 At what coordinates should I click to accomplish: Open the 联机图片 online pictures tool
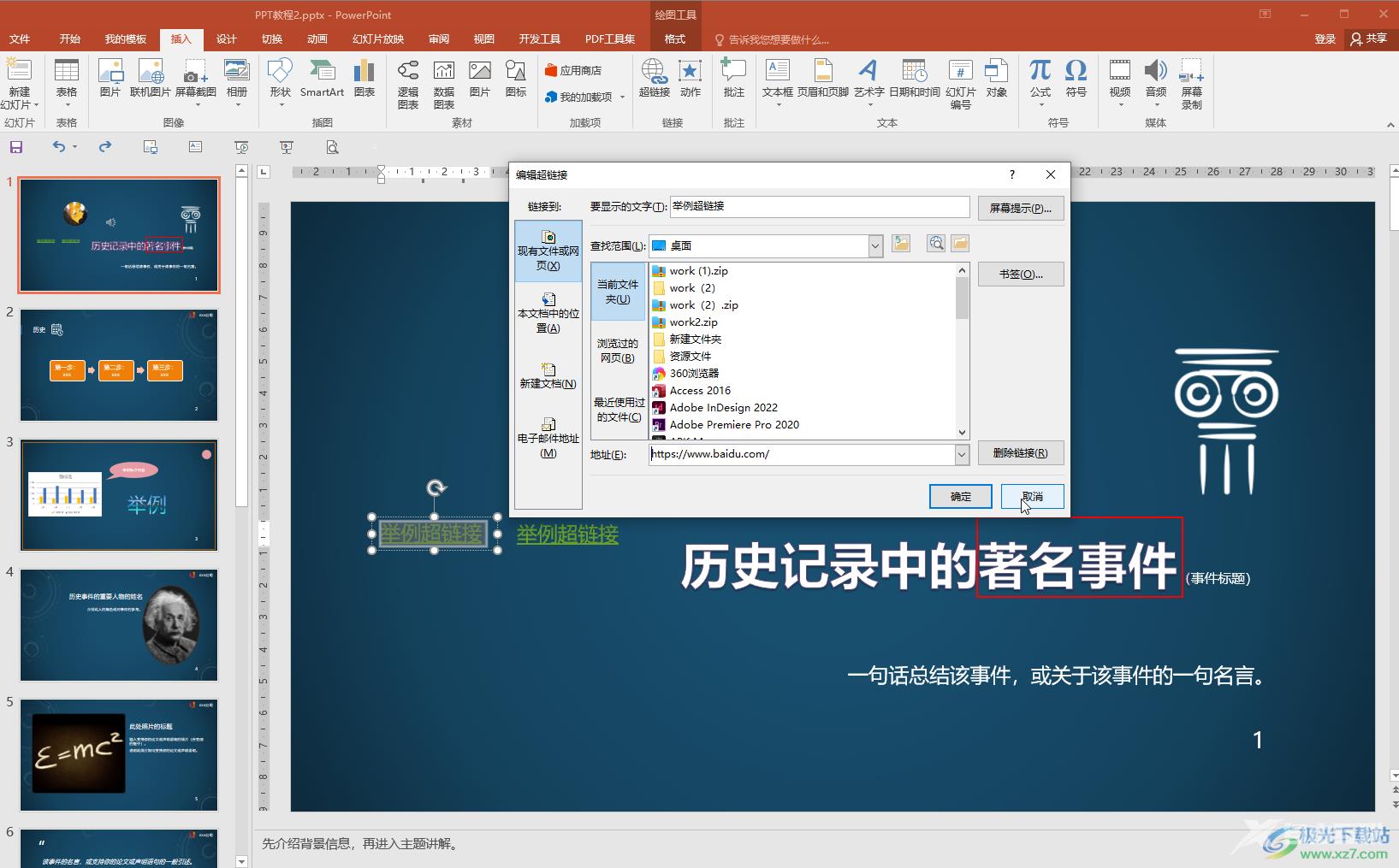coord(151,79)
